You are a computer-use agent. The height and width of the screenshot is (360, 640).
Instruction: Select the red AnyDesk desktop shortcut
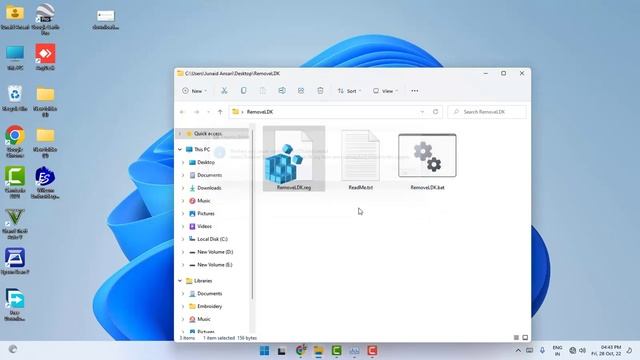pos(45,57)
